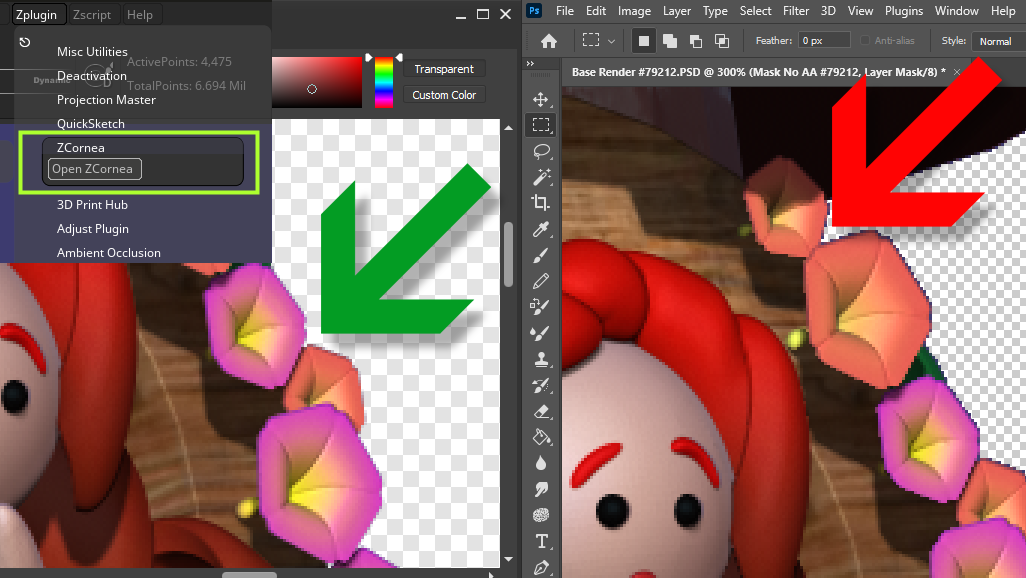Open ZBrush Zplugin menu

click(36, 14)
